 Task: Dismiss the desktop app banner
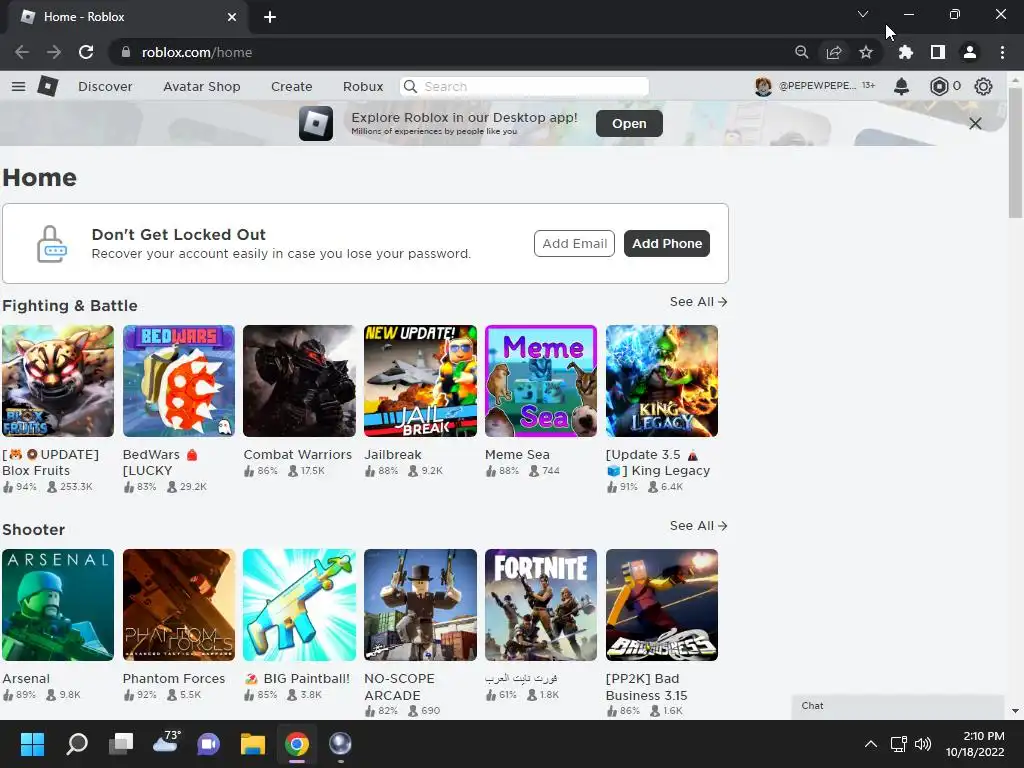coord(975,123)
